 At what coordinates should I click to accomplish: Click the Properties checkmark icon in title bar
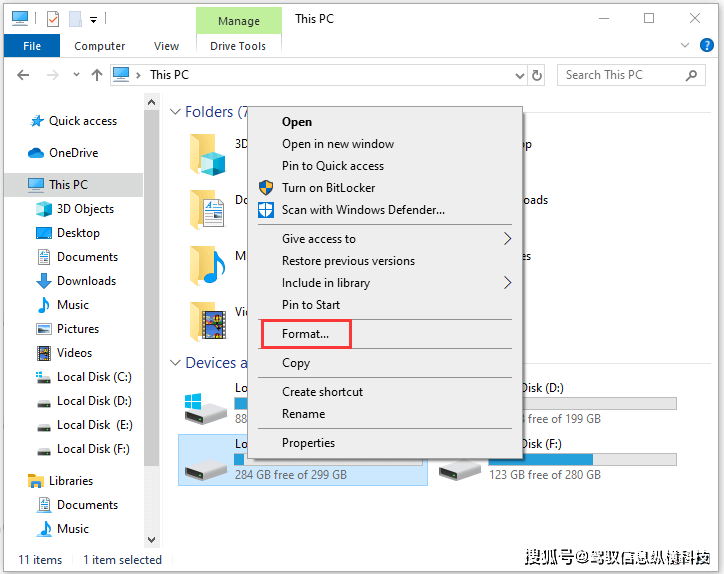tap(53, 18)
